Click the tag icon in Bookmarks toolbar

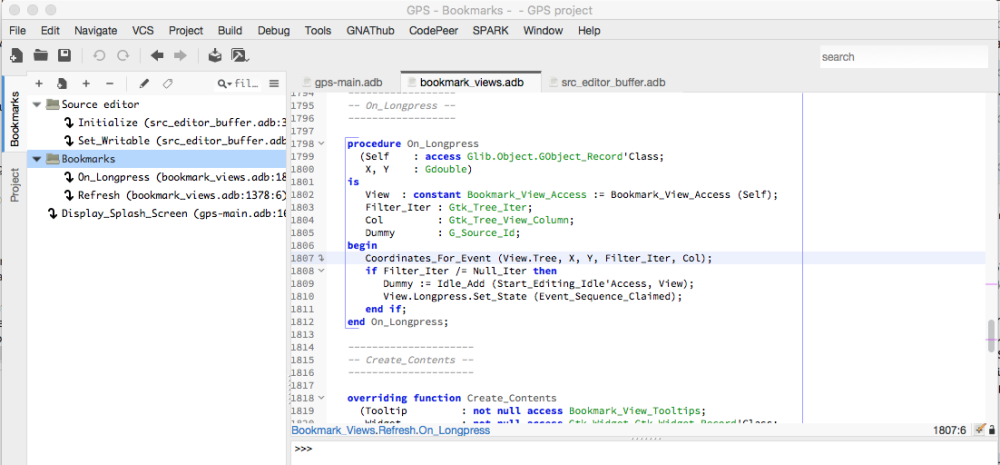pyautogui.click(x=167, y=84)
